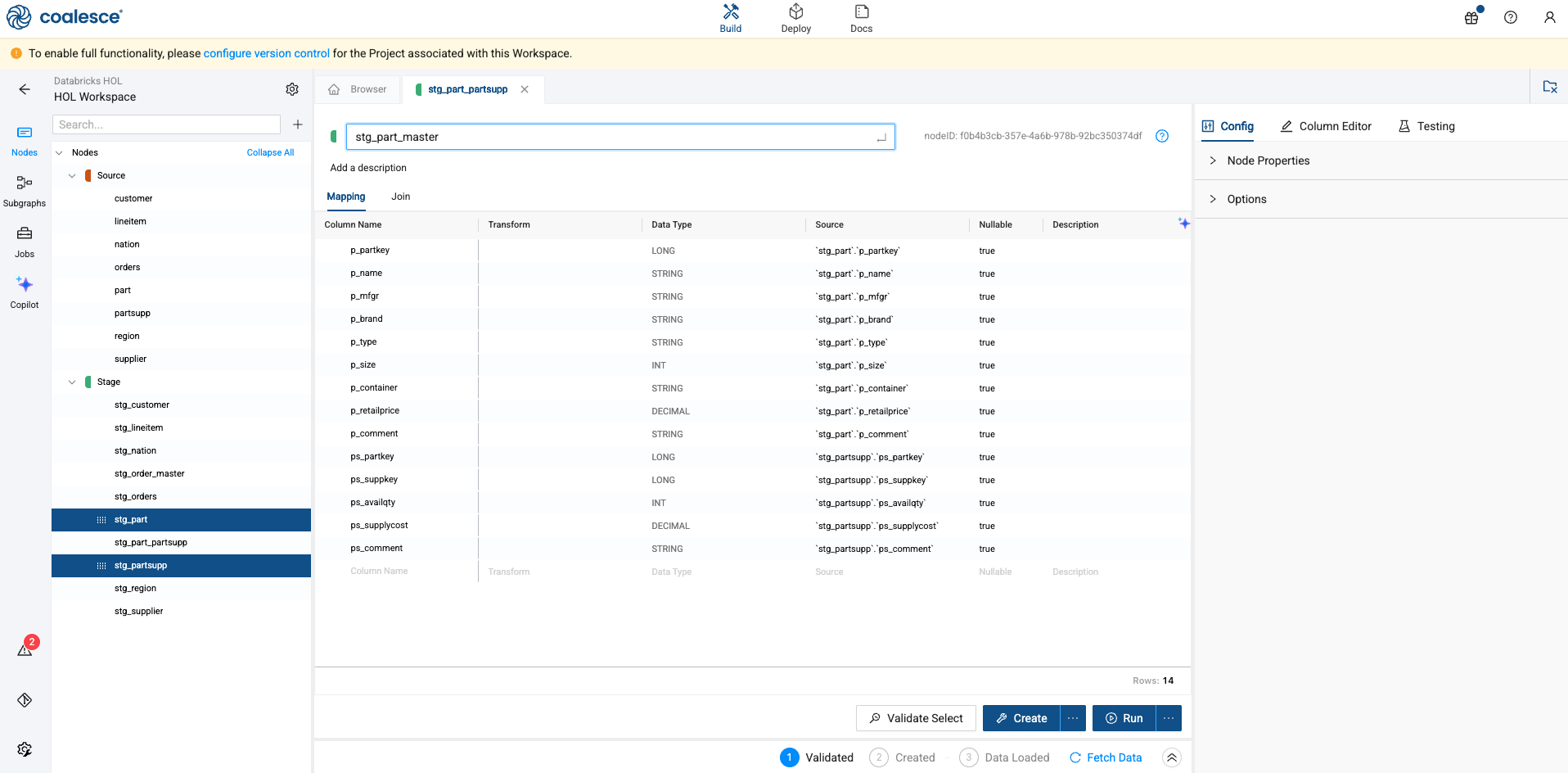Click the Browser home icon tab

tap(357, 89)
